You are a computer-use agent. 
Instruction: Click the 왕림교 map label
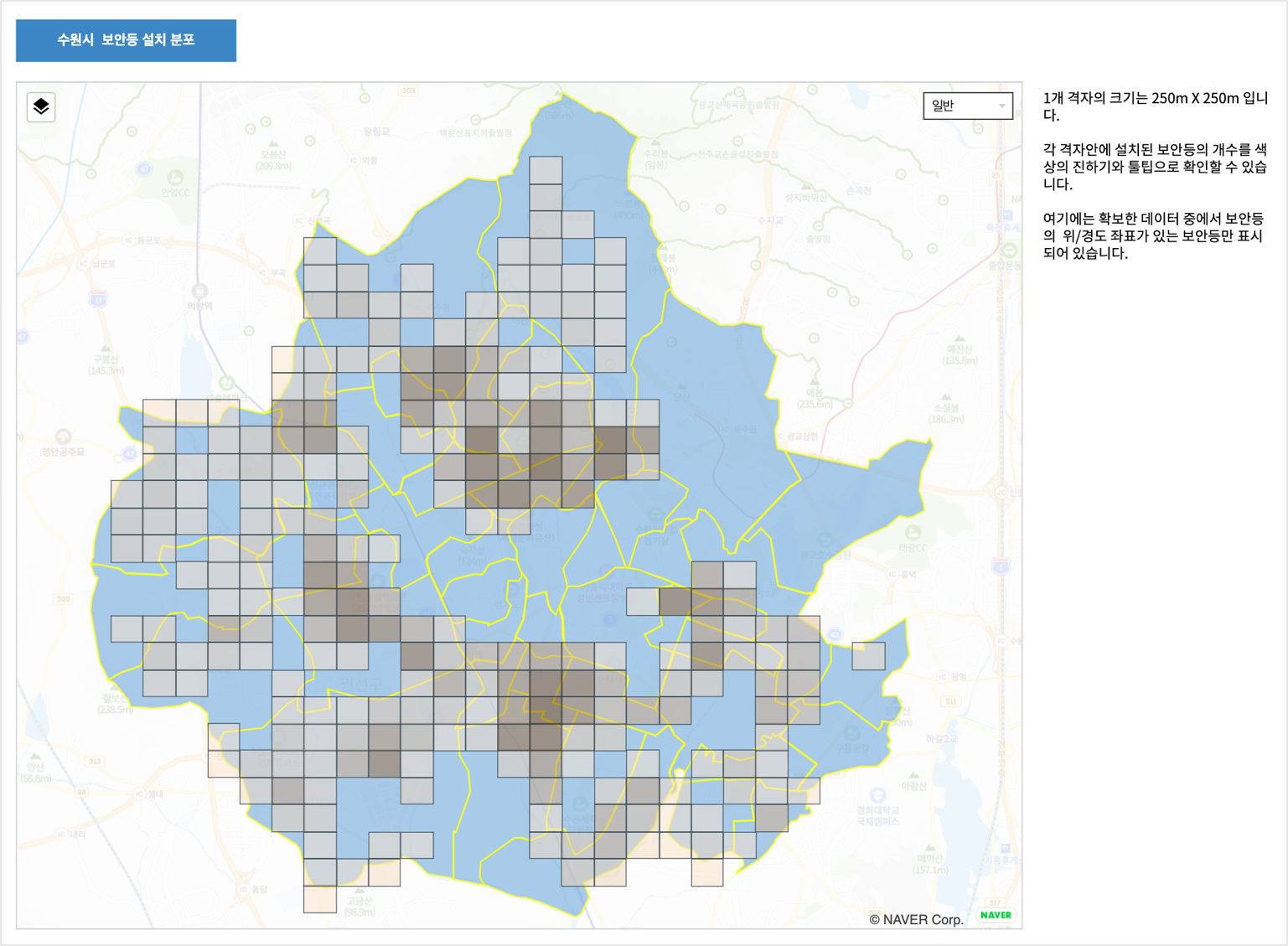tap(377, 132)
